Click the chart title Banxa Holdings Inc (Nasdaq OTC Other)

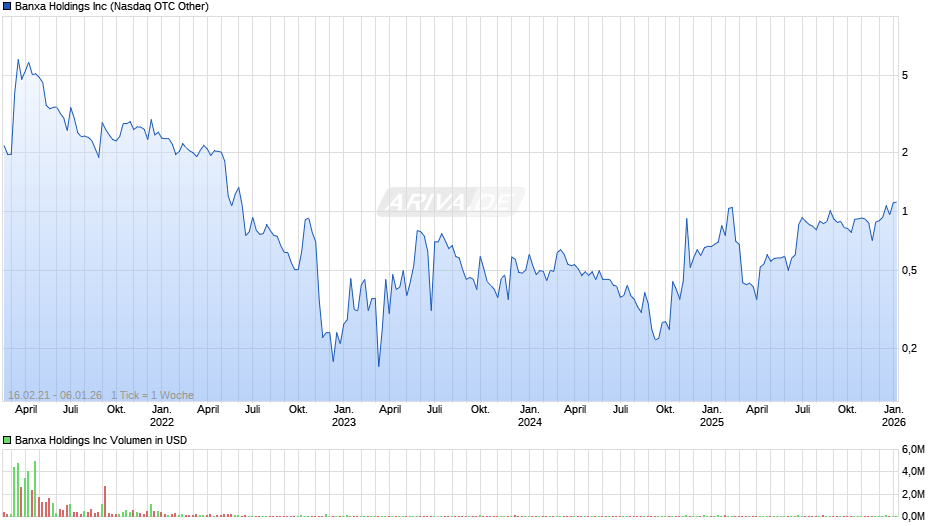tap(112, 7)
